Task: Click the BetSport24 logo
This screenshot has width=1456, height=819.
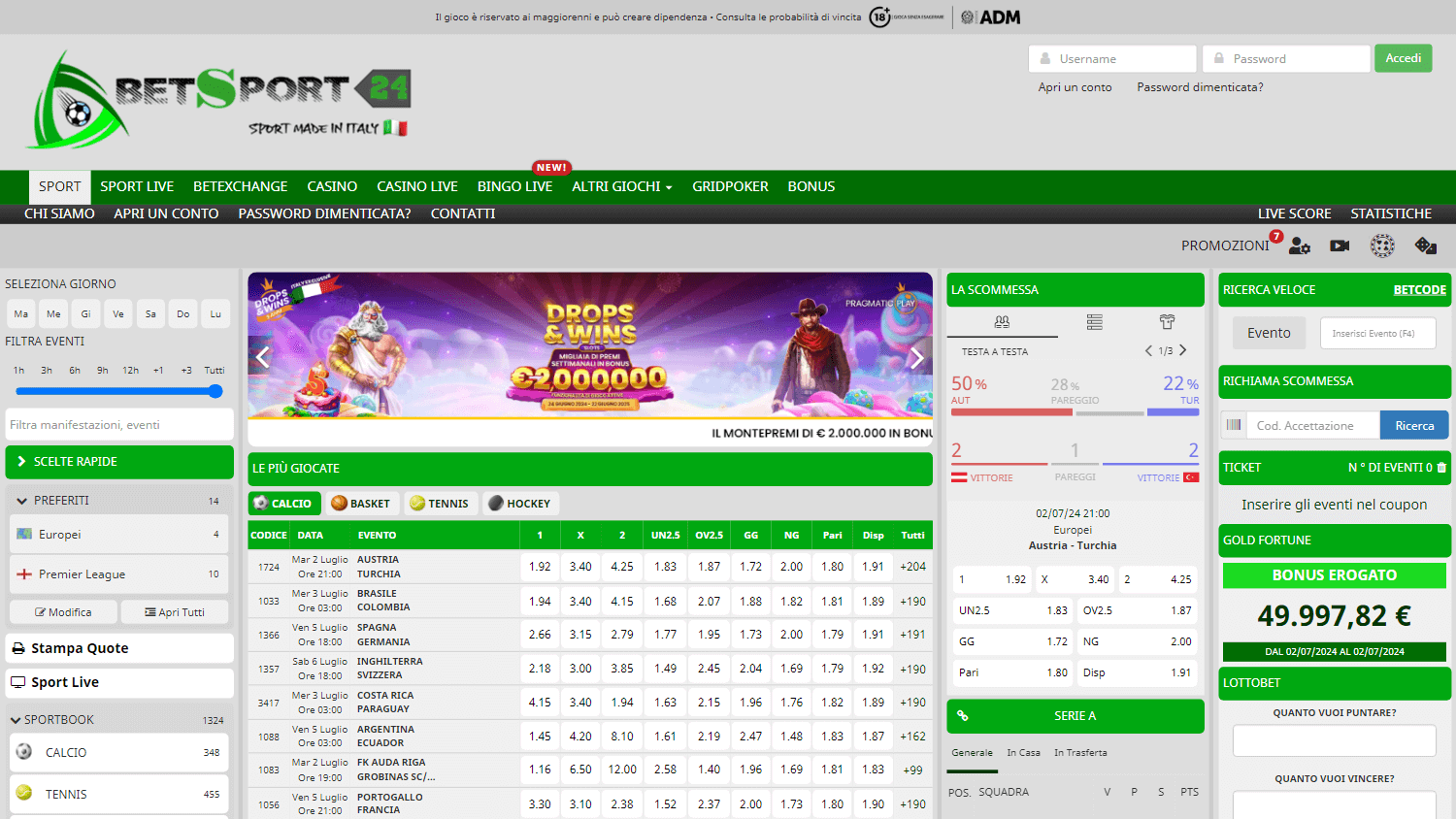Action: [218, 101]
